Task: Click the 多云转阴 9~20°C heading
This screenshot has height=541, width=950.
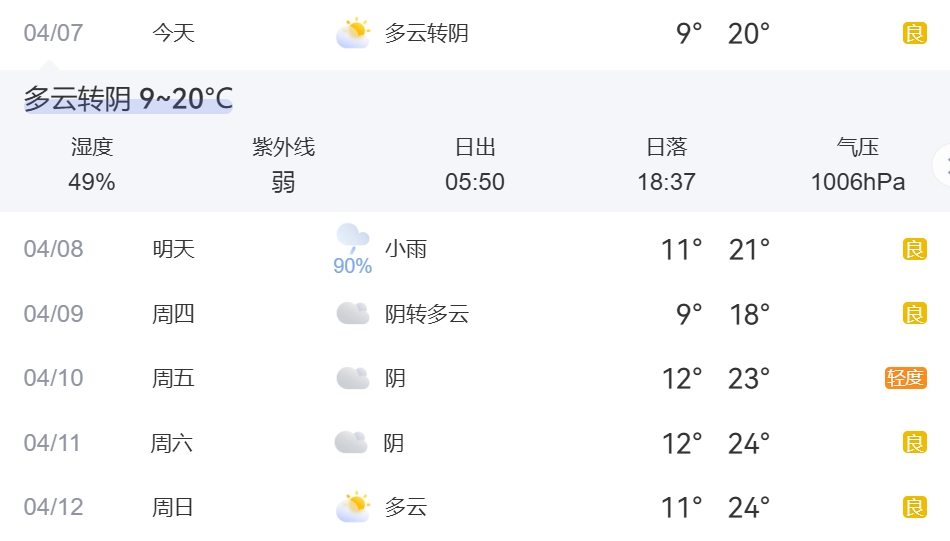Action: (128, 99)
